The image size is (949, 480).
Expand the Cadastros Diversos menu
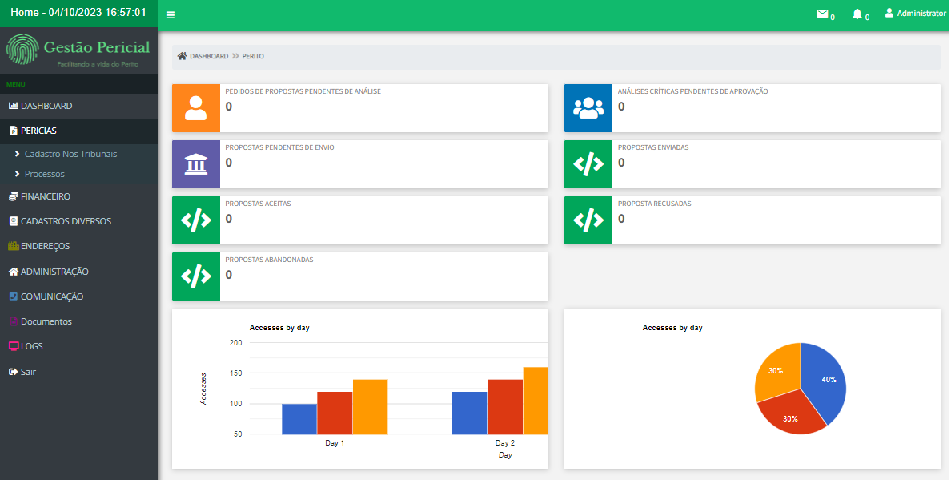point(65,221)
